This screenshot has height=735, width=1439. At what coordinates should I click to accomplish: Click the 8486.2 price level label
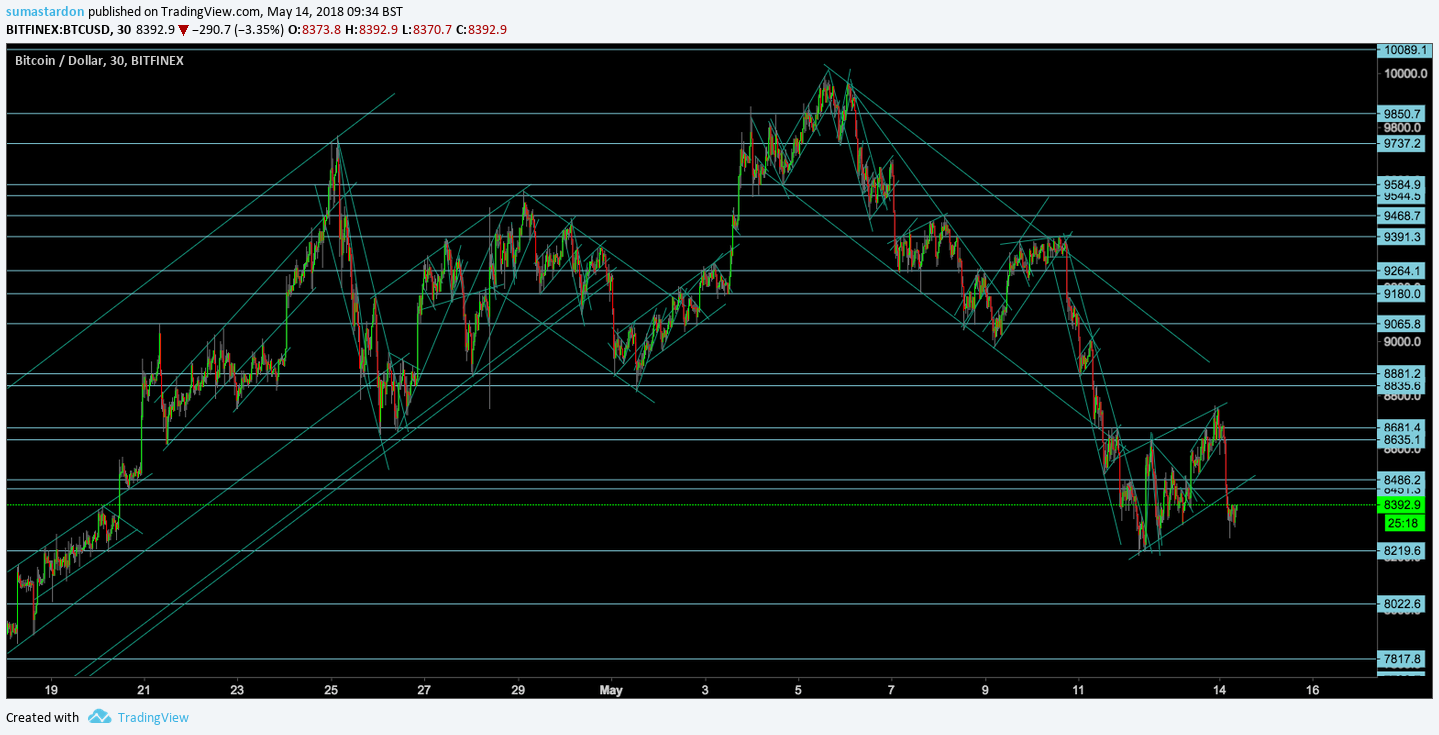pos(1402,480)
